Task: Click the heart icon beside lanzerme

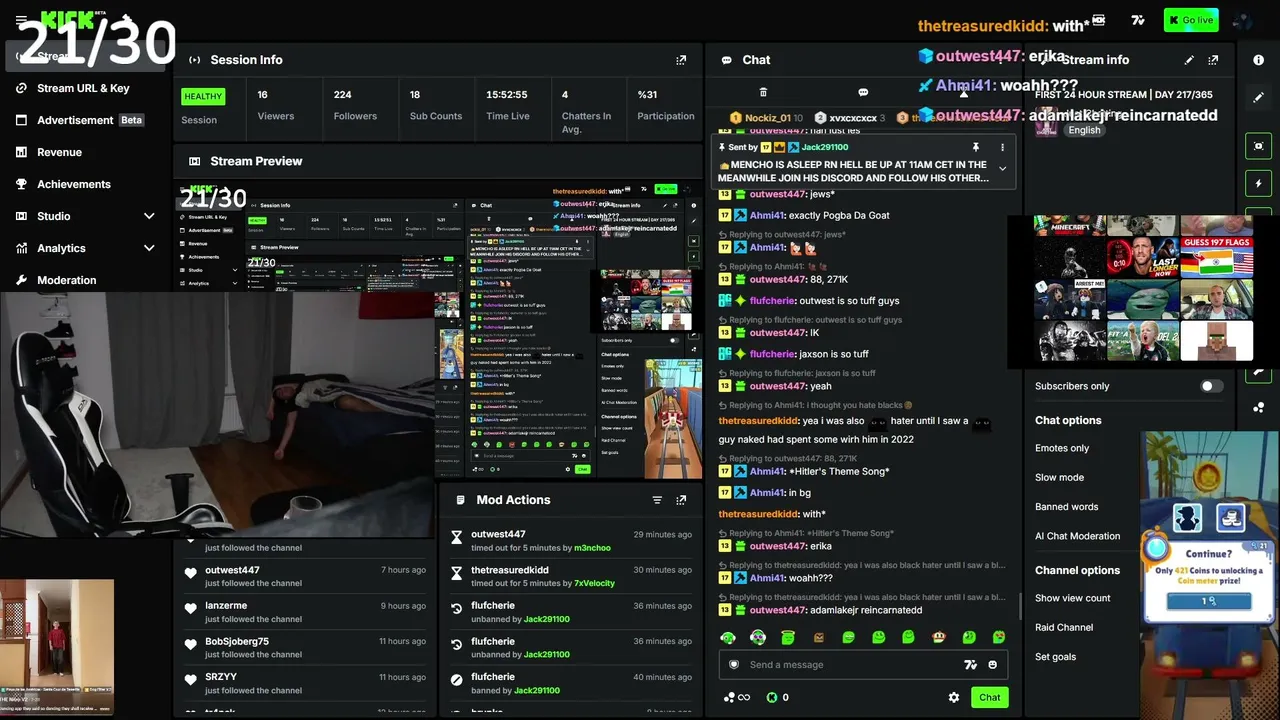Action: [x=191, y=609]
